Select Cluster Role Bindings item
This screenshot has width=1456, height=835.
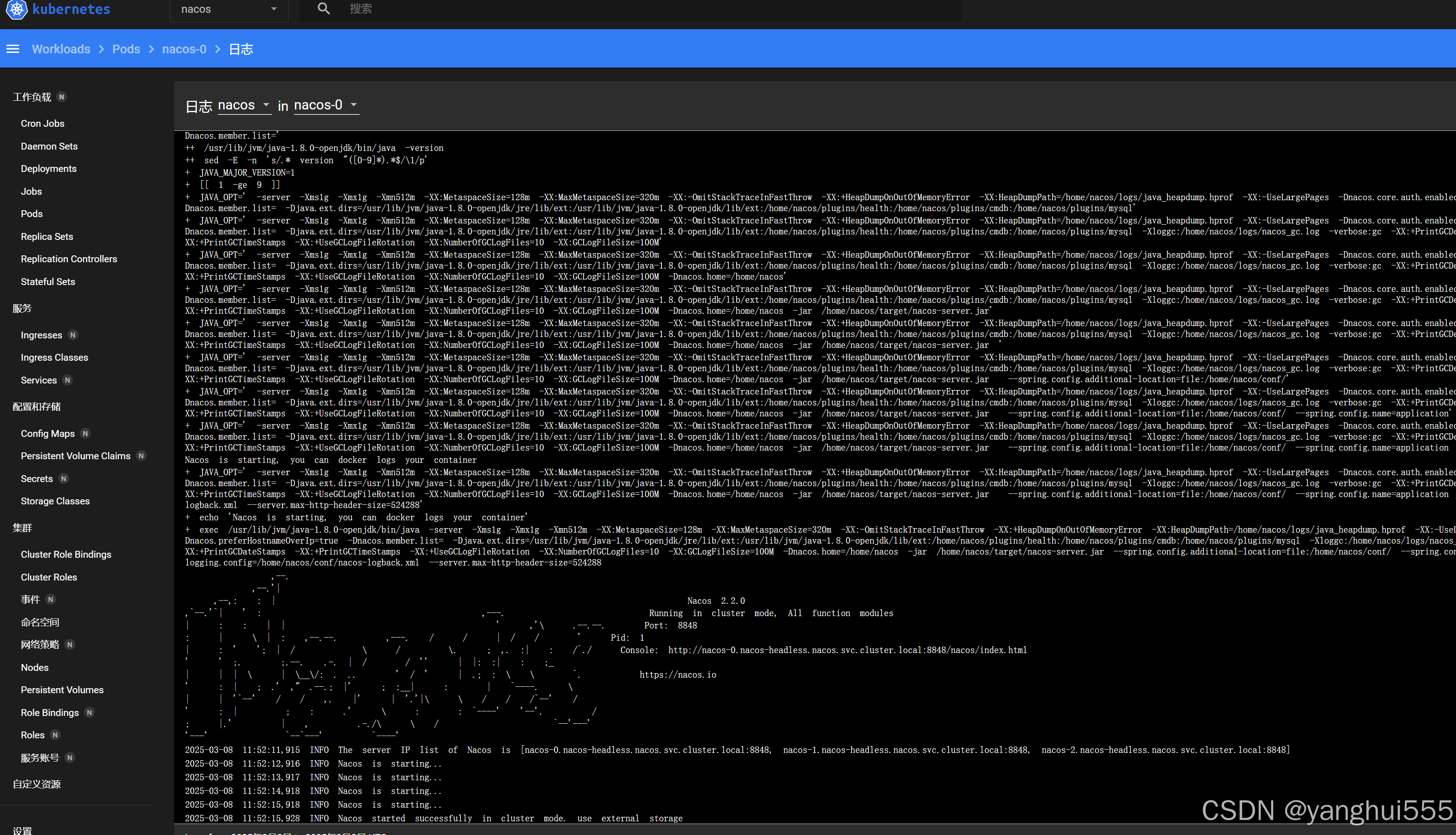coord(66,555)
